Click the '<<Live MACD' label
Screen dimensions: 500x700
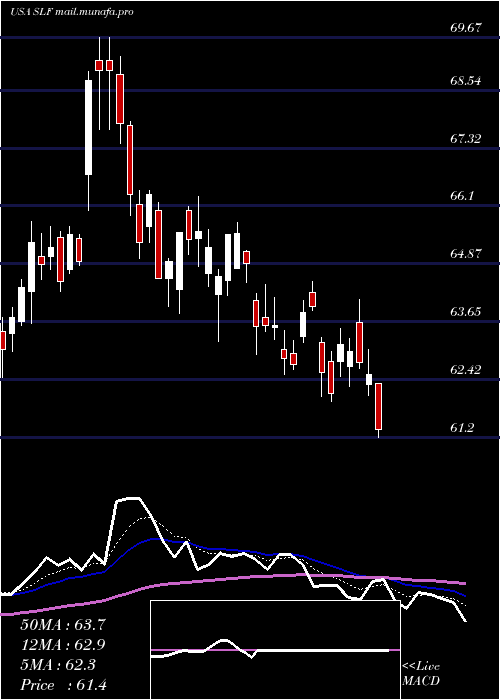pyautogui.click(x=421, y=674)
